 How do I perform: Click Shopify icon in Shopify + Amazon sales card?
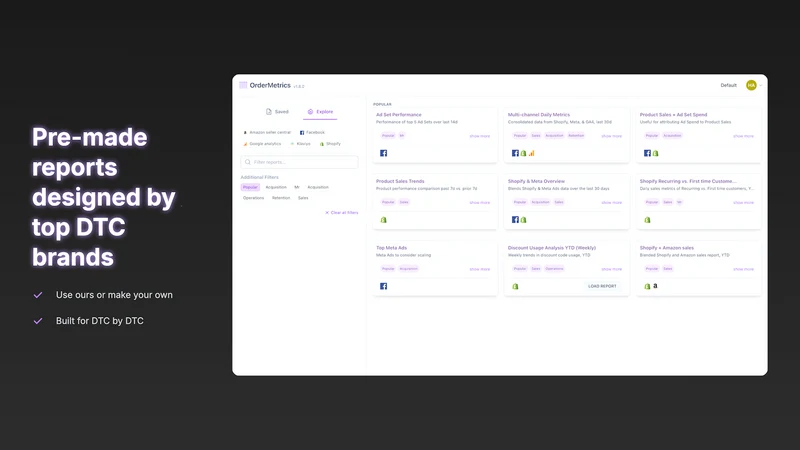point(647,286)
